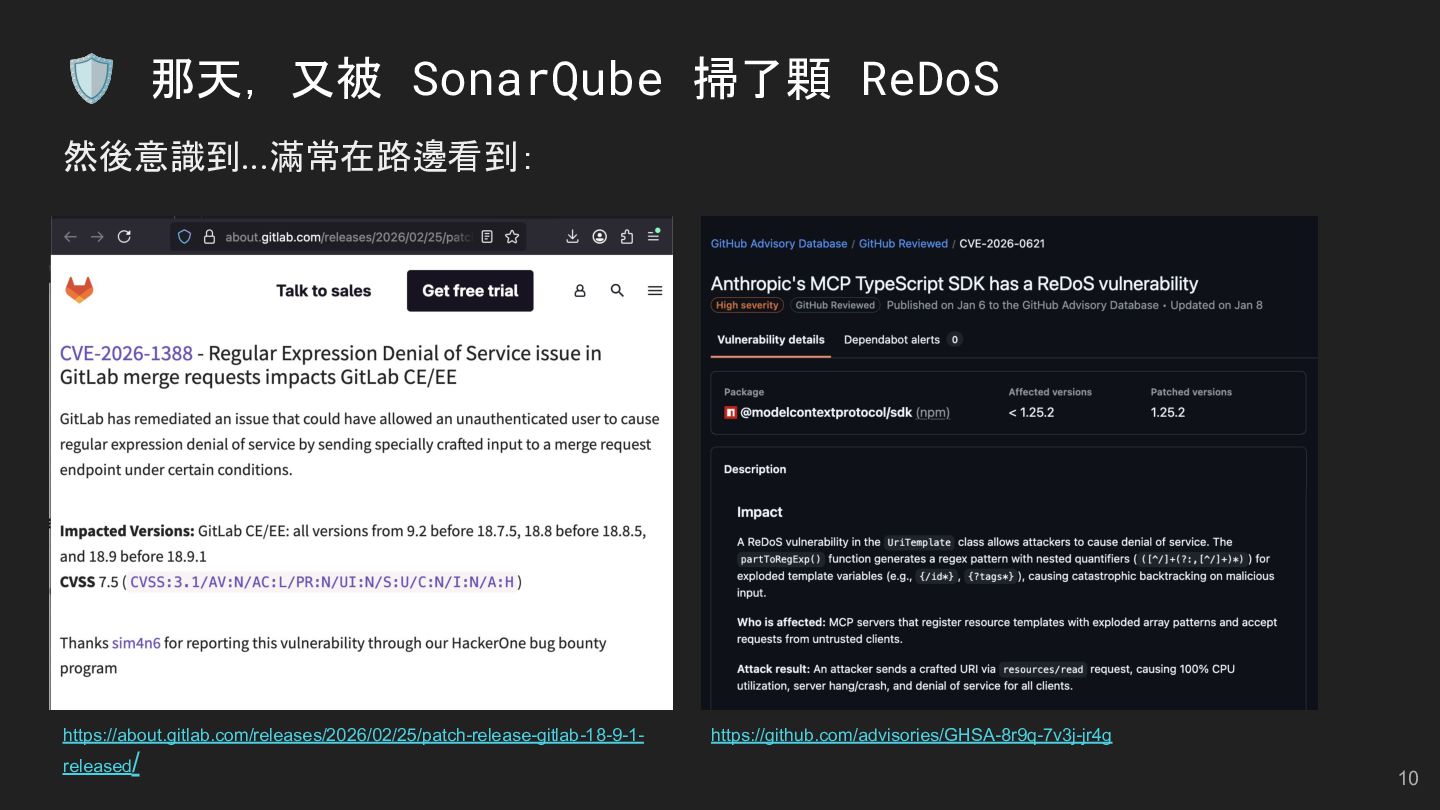The width and height of the screenshot is (1440, 810).
Task: Open the browser downloads icon
Action: 572,237
